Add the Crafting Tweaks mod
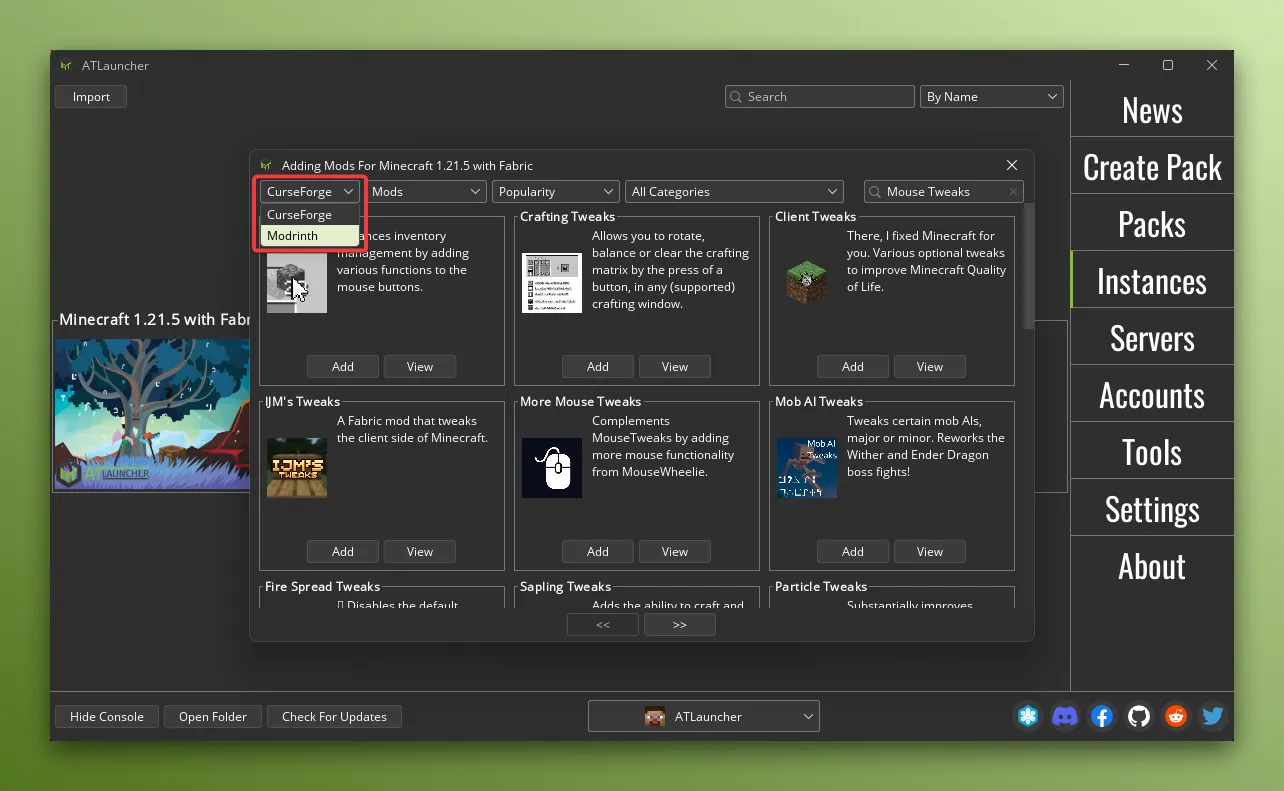The image size is (1284, 791). 598,367
